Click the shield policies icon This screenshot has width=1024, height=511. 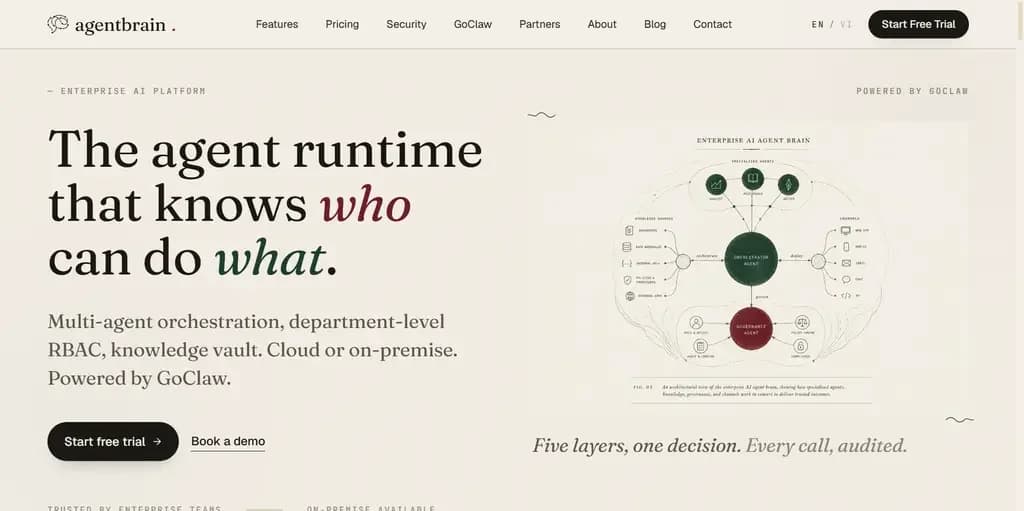click(628, 280)
